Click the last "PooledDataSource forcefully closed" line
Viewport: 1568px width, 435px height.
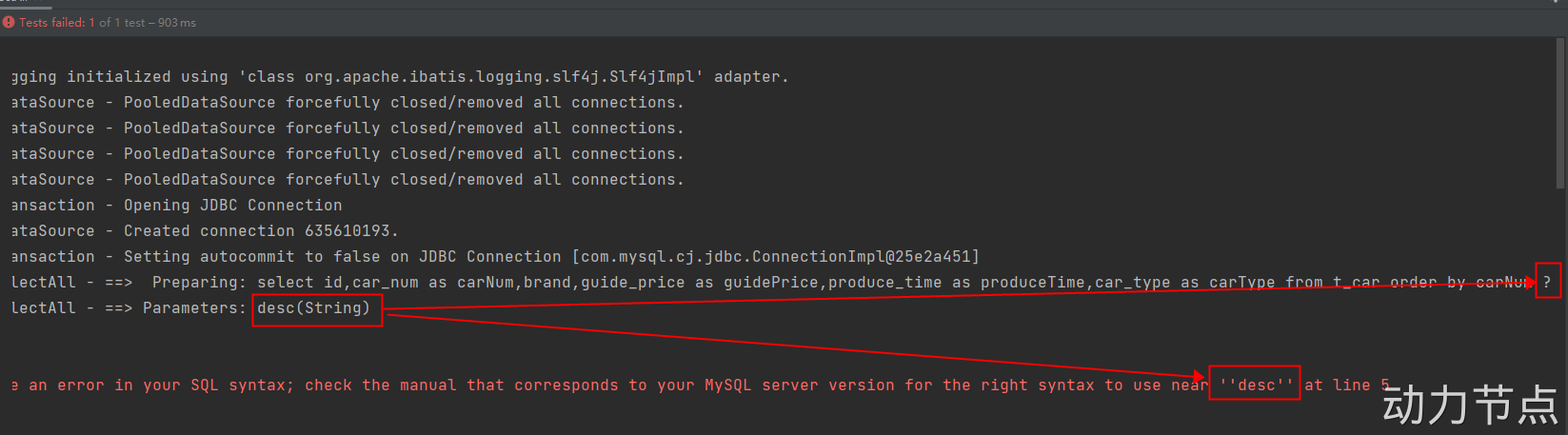(x=347, y=180)
